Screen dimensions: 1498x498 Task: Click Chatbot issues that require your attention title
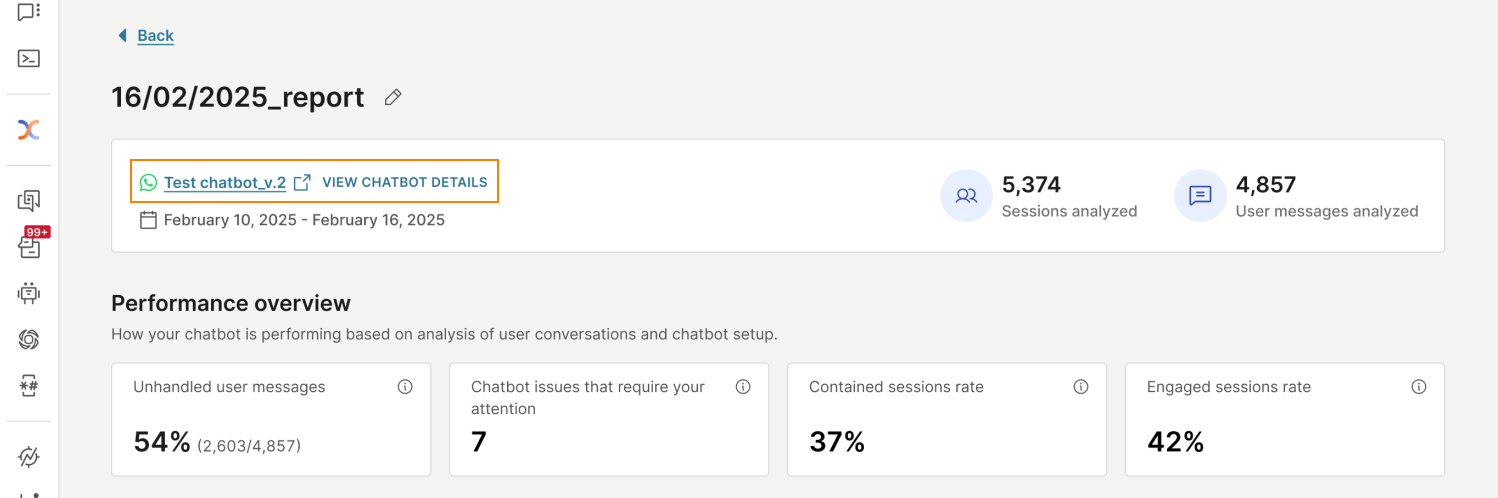pyautogui.click(x=588, y=397)
